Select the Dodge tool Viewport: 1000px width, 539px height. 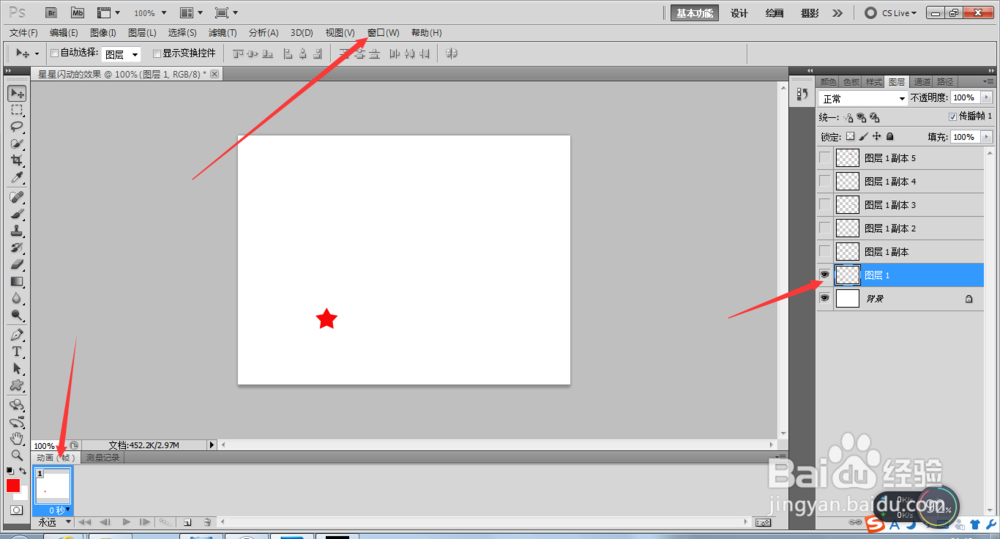coord(17,314)
